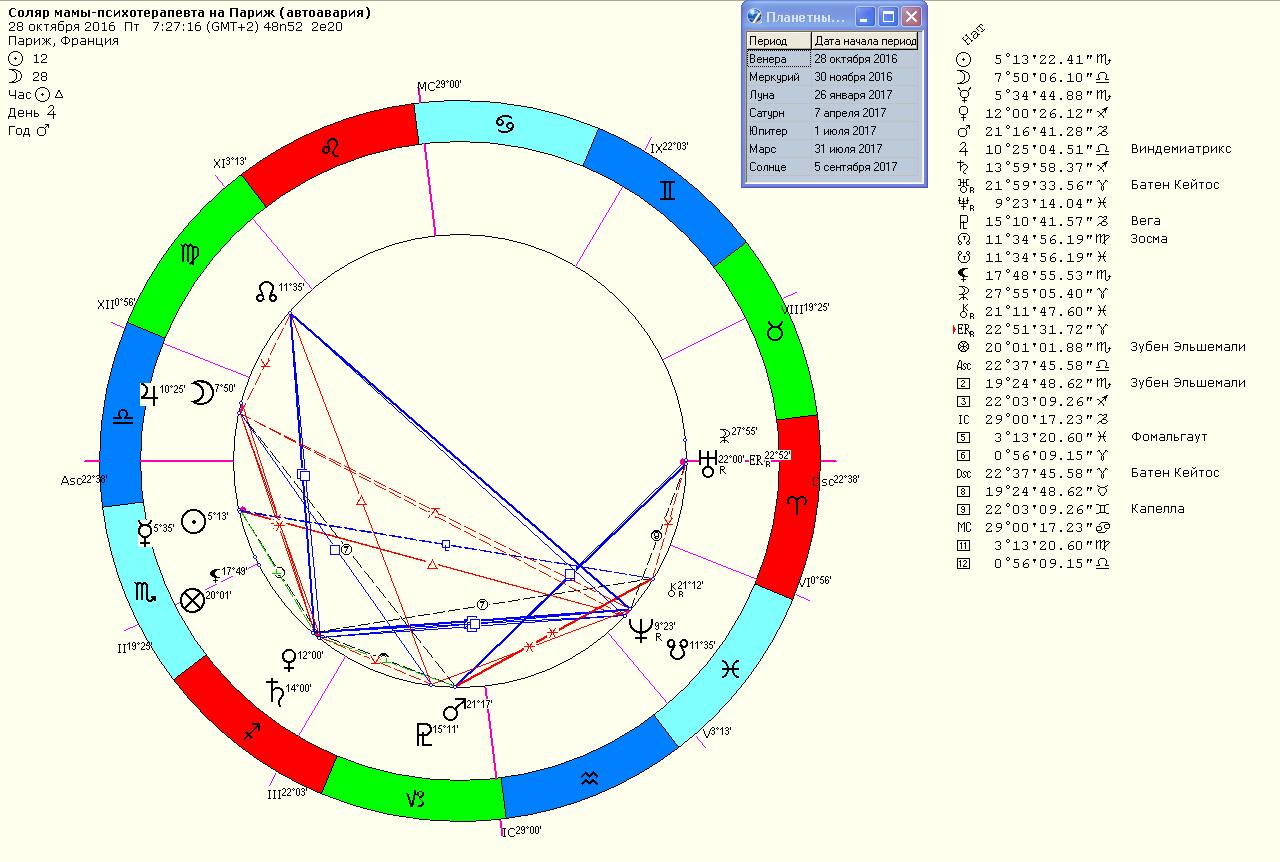Viewport: 1280px width, 862px height.
Task: Click the Asc row 22°37'45.58" in list
Action: pyautogui.click(x=1035, y=365)
